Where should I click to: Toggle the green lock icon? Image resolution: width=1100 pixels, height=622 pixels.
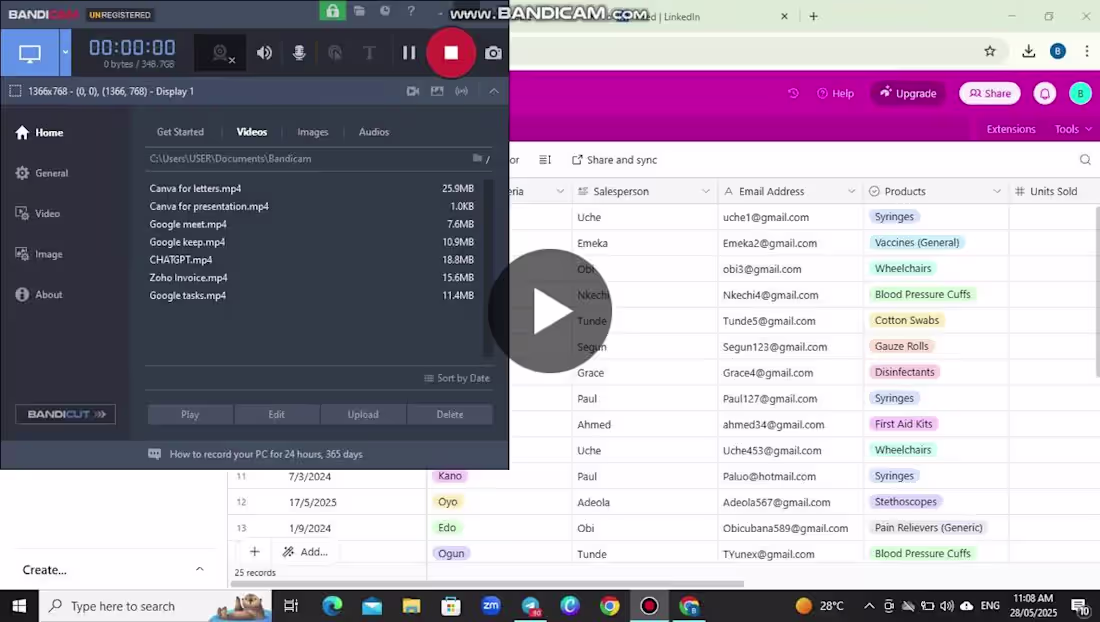click(332, 14)
